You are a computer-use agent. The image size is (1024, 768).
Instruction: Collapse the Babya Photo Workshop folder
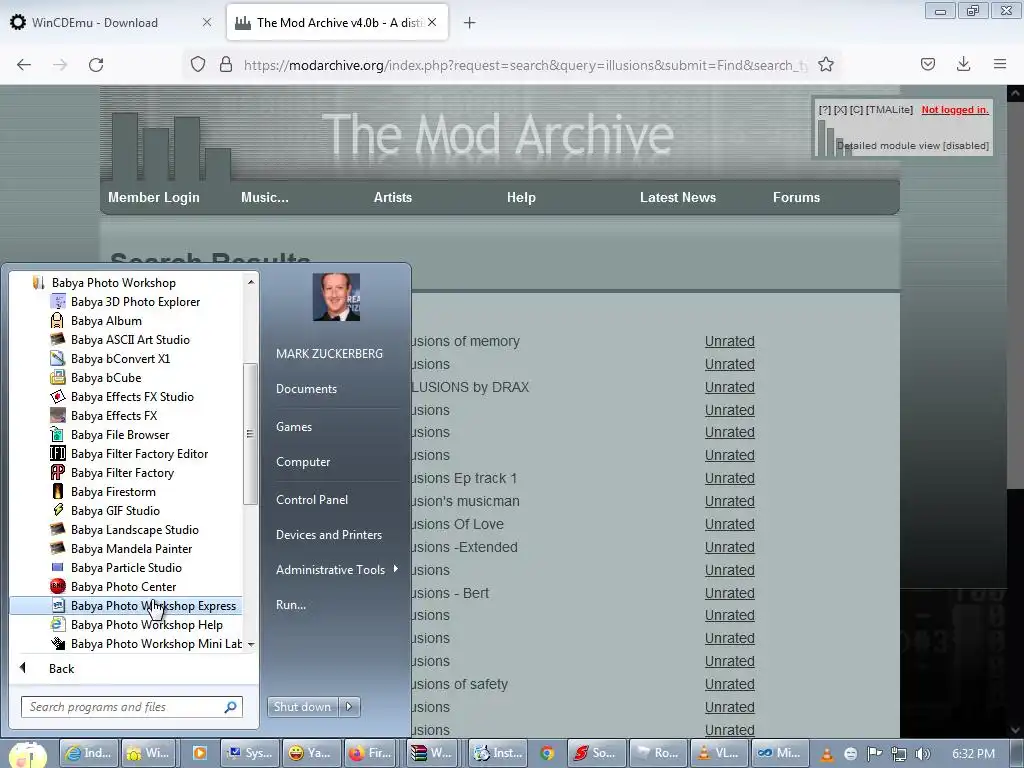click(x=104, y=283)
